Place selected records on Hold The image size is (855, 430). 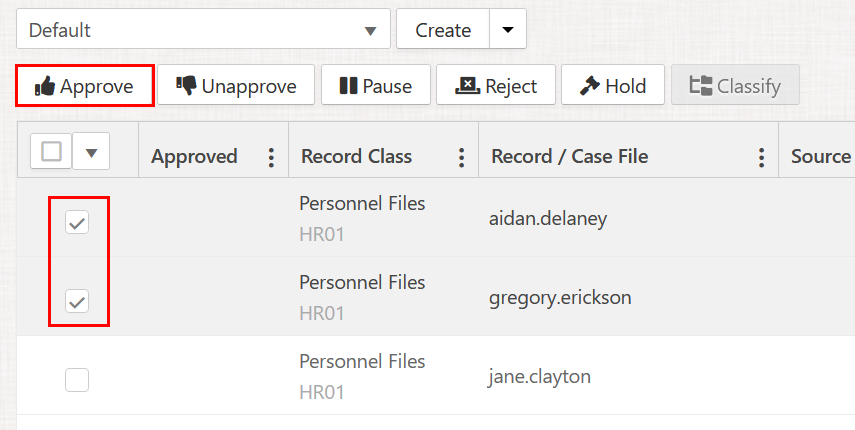pyautogui.click(x=613, y=86)
